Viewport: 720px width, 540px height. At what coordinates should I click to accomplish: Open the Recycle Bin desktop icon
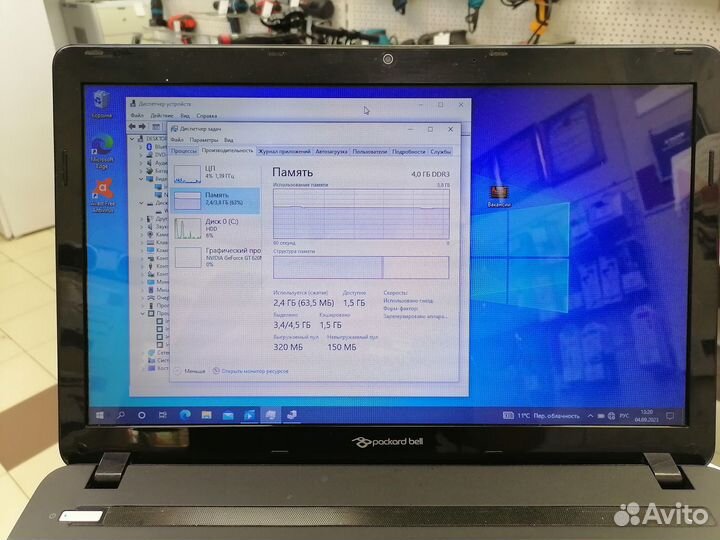pyautogui.click(x=101, y=104)
